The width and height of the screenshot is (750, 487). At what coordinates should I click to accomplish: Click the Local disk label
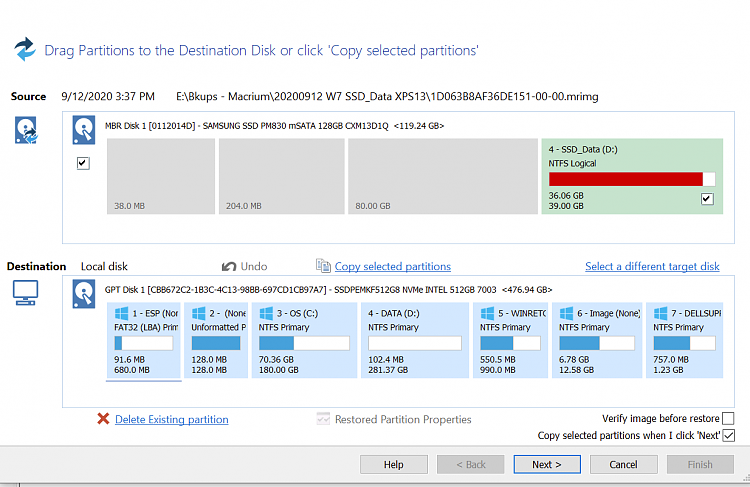(x=104, y=266)
